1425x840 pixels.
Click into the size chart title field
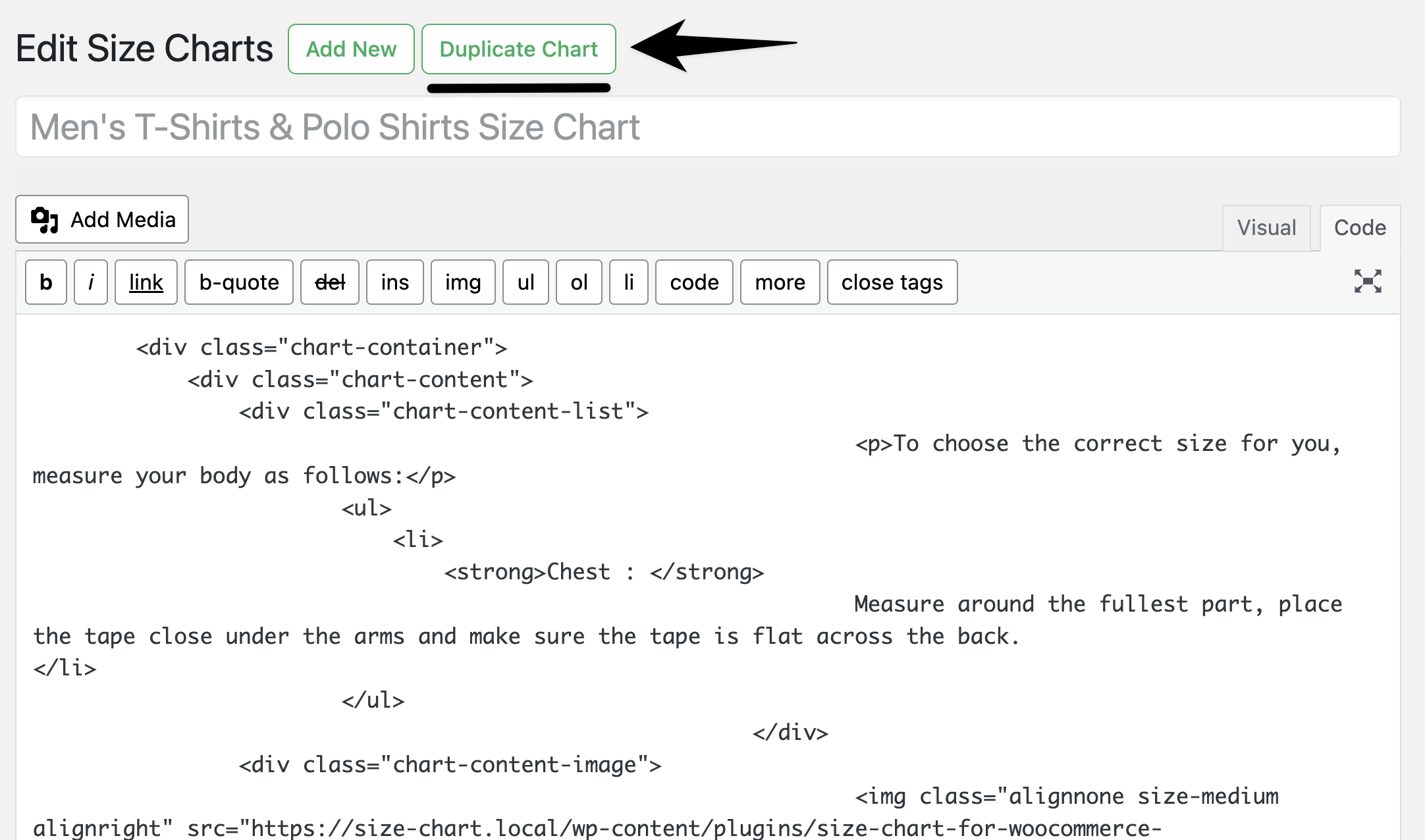(707, 127)
